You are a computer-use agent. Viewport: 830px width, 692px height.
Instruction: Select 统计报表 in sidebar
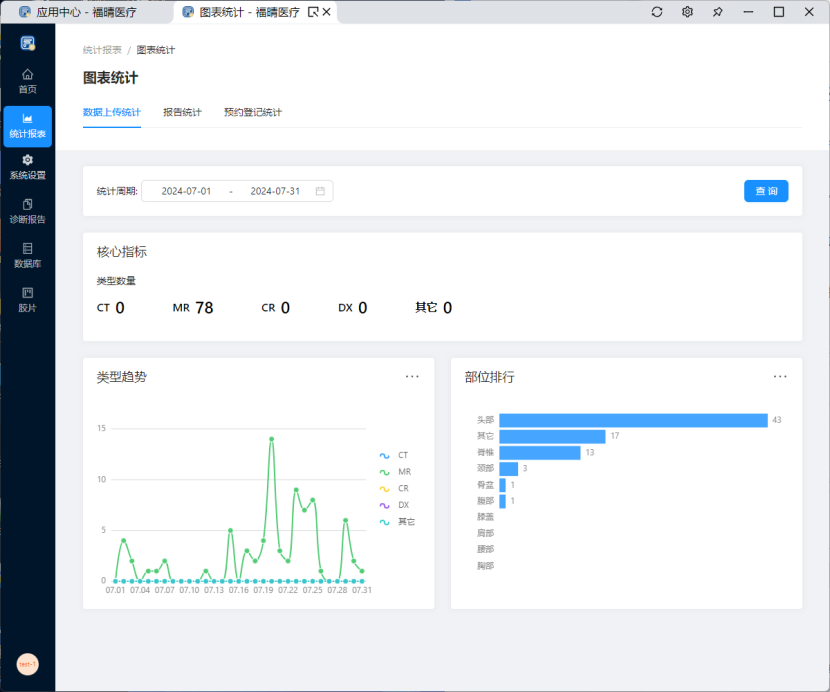27,126
